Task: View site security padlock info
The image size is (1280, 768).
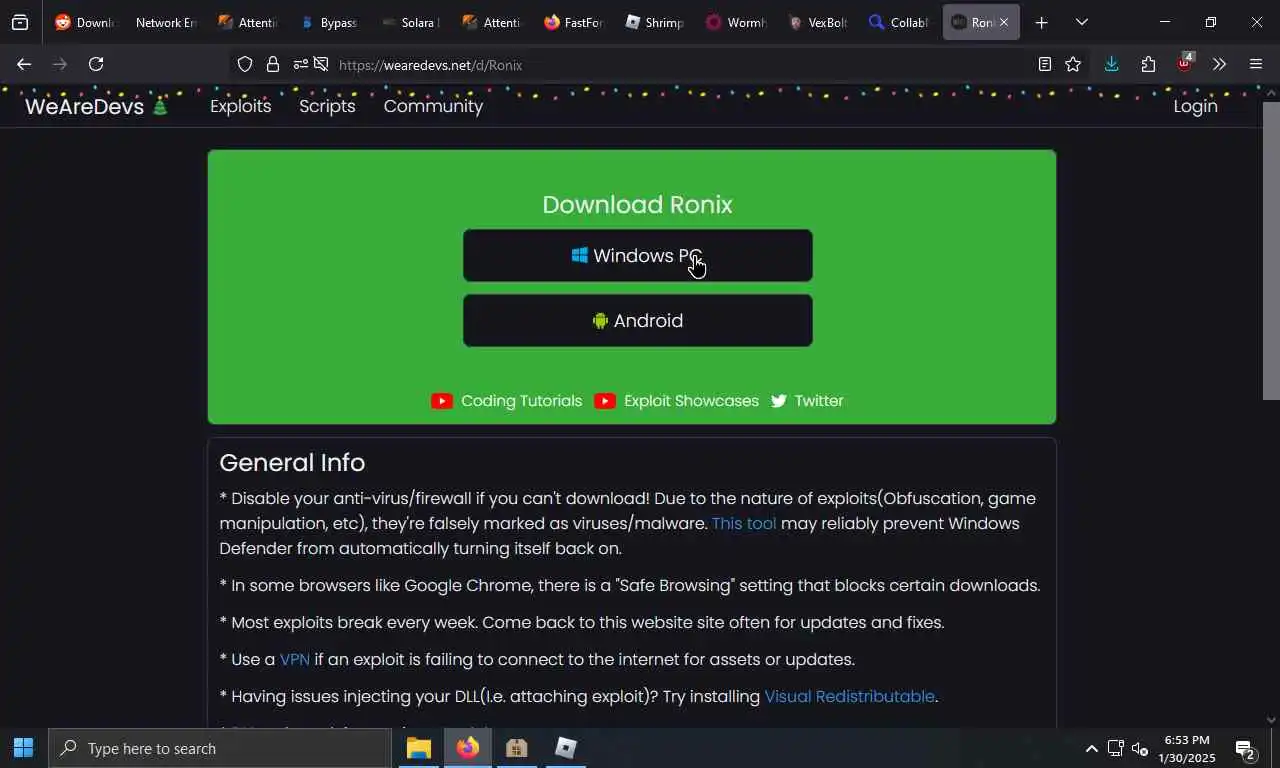Action: [x=273, y=64]
